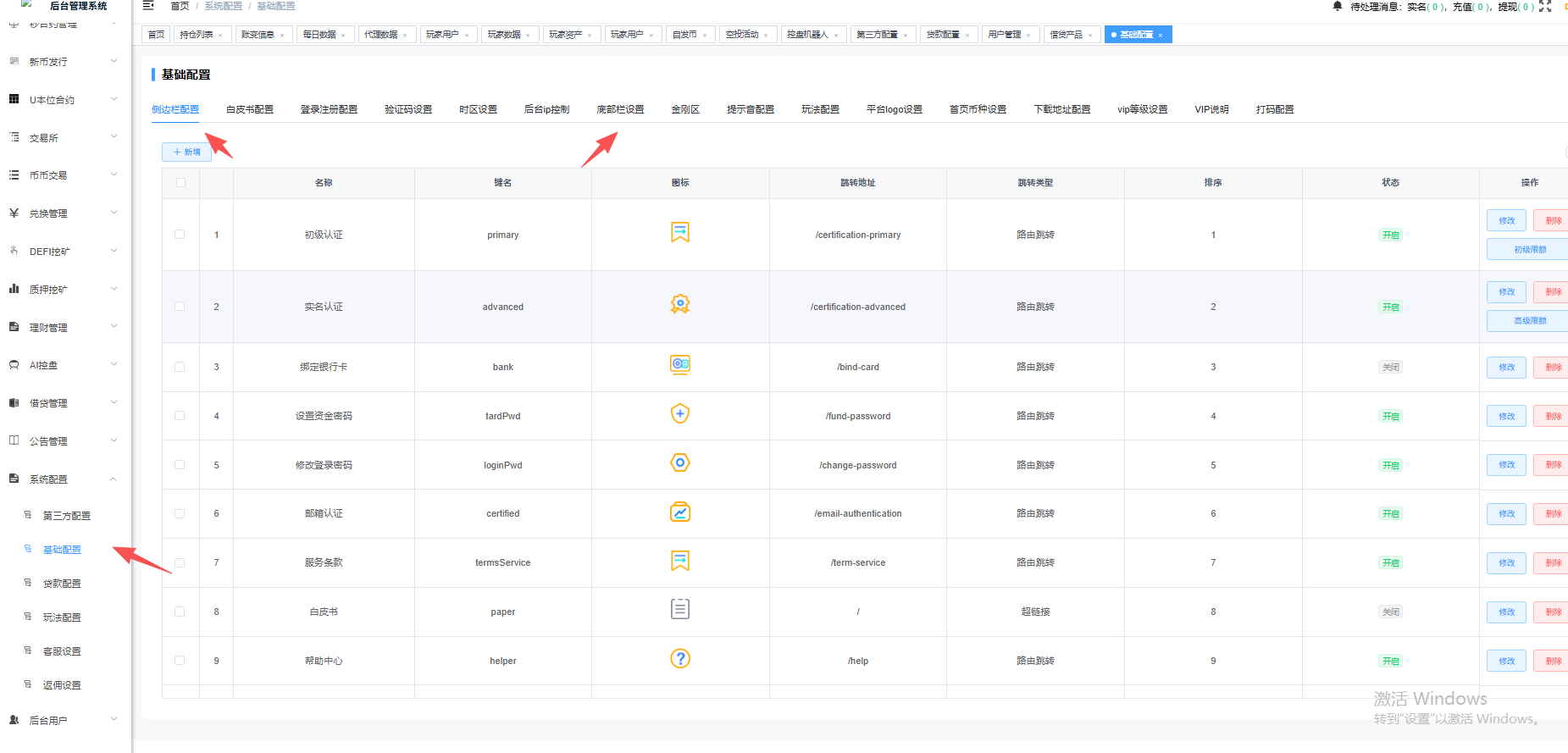Open the notification bell icon
1568x753 pixels.
point(1338,6)
